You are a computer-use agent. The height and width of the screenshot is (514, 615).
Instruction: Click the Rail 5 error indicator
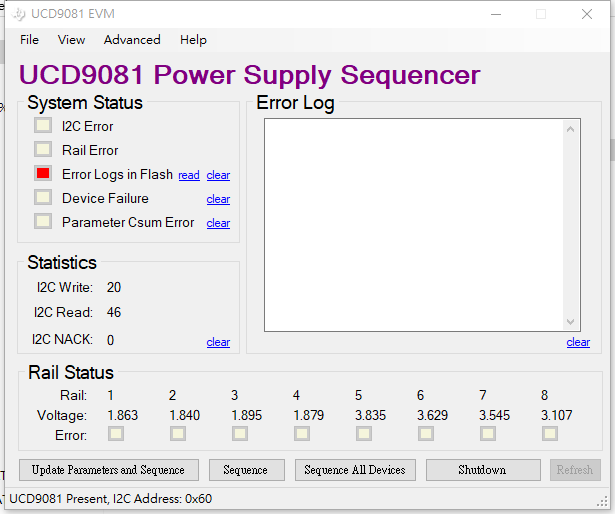(x=364, y=434)
